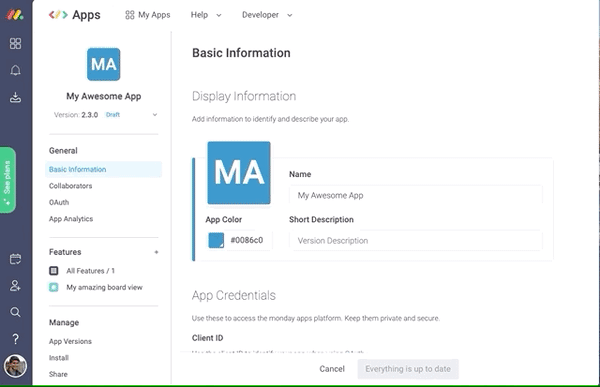Click the invite members icon
This screenshot has width=600, height=387.
15,286
